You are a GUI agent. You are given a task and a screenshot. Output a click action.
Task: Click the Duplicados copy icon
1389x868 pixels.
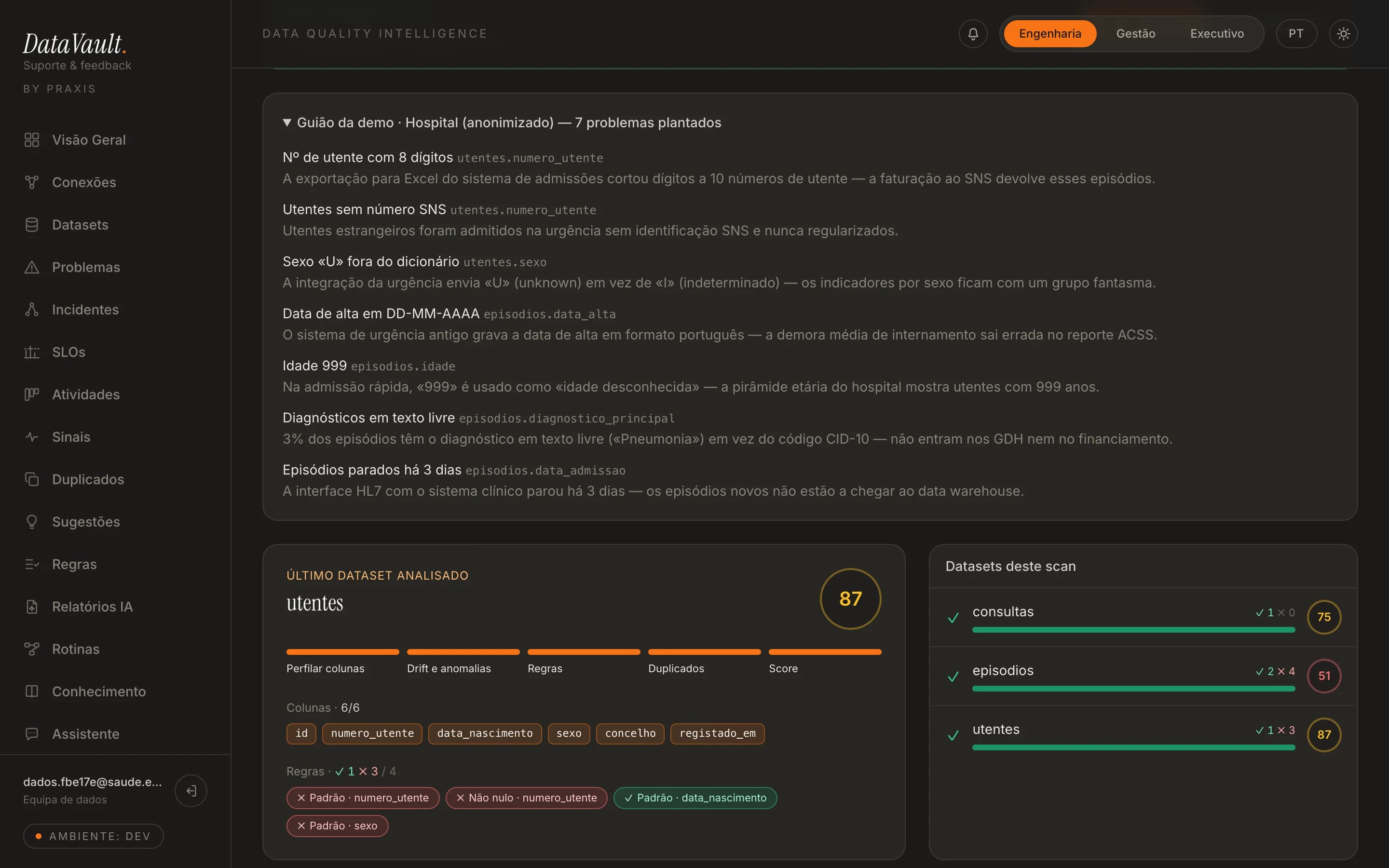[31, 479]
